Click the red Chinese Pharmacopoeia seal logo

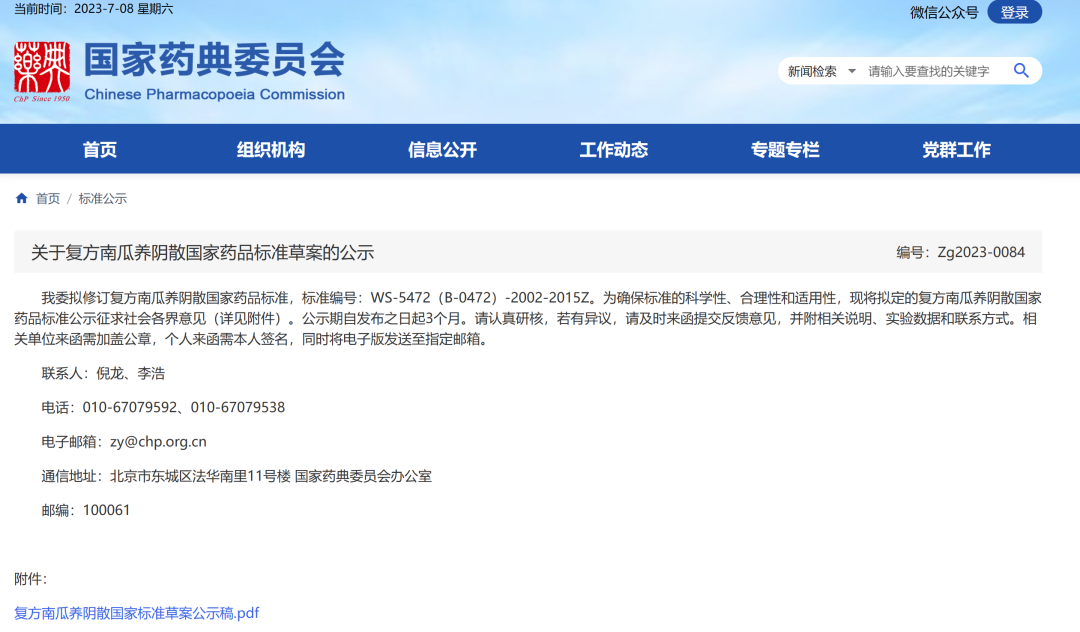point(42,71)
